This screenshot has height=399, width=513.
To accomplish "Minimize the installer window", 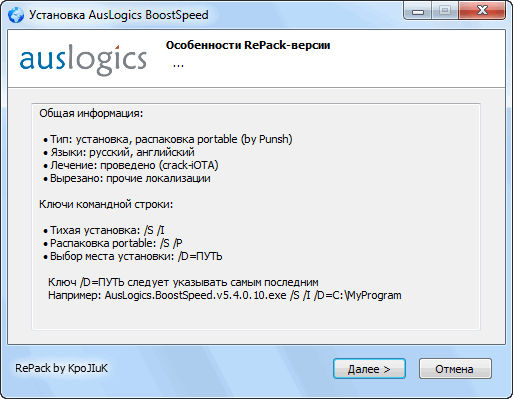I will (417, 10).
